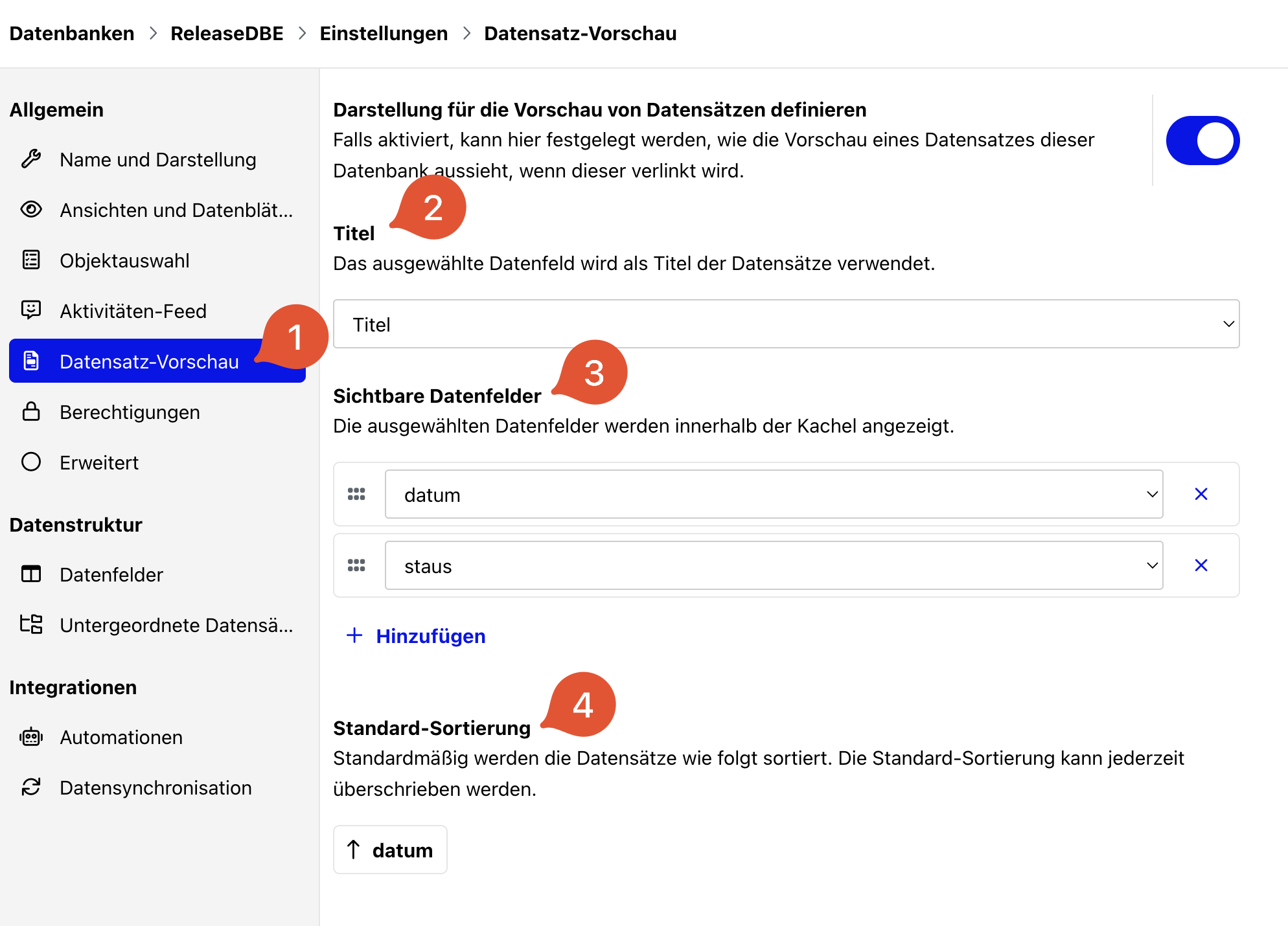Click the speech bubble icon beside Aktivitäten-Feed

tap(31, 310)
